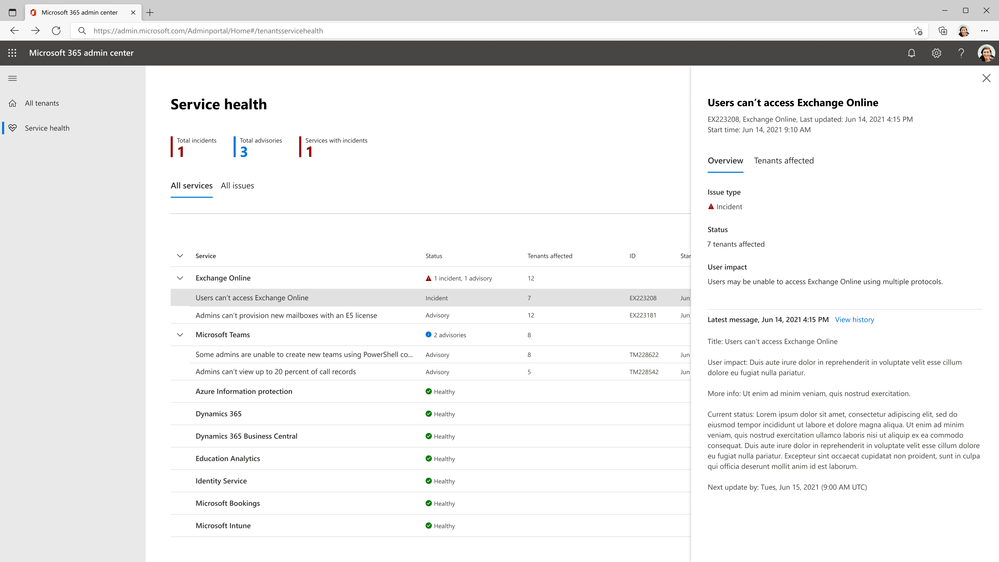The image size is (999, 562).
Task: Select the Education Analytics service row
Action: tap(430, 459)
